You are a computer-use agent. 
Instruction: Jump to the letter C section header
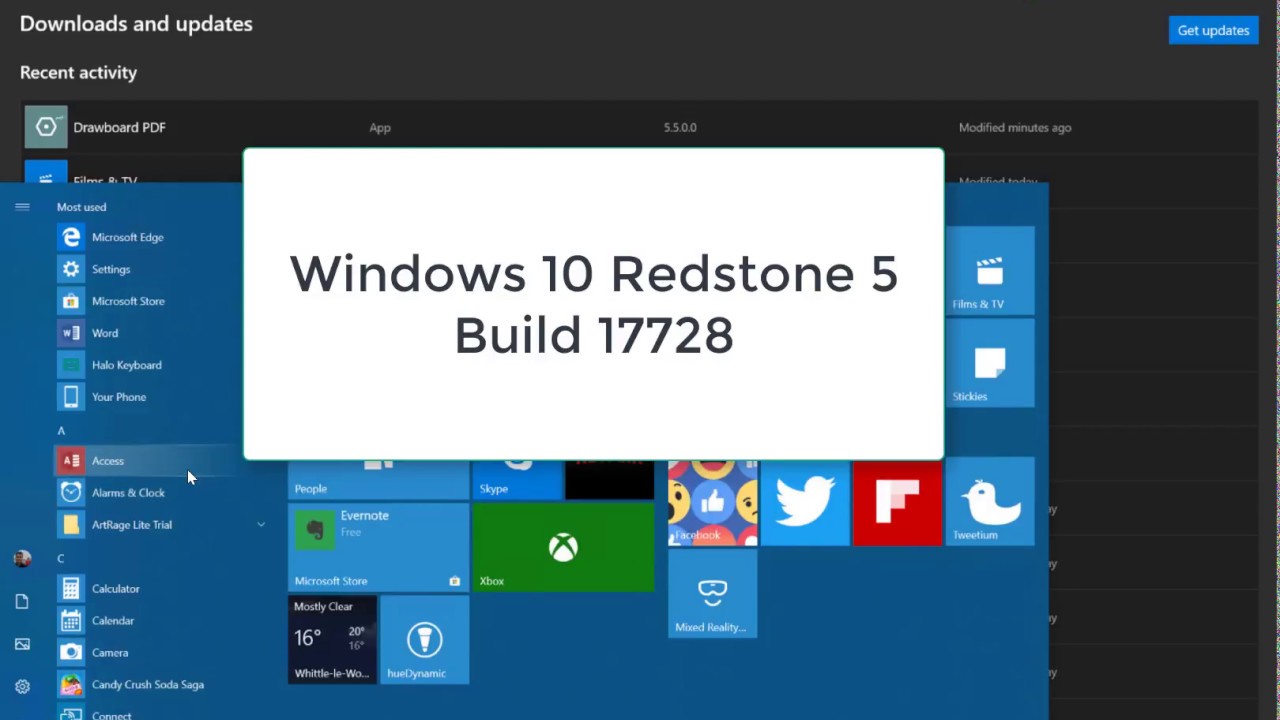click(x=61, y=558)
